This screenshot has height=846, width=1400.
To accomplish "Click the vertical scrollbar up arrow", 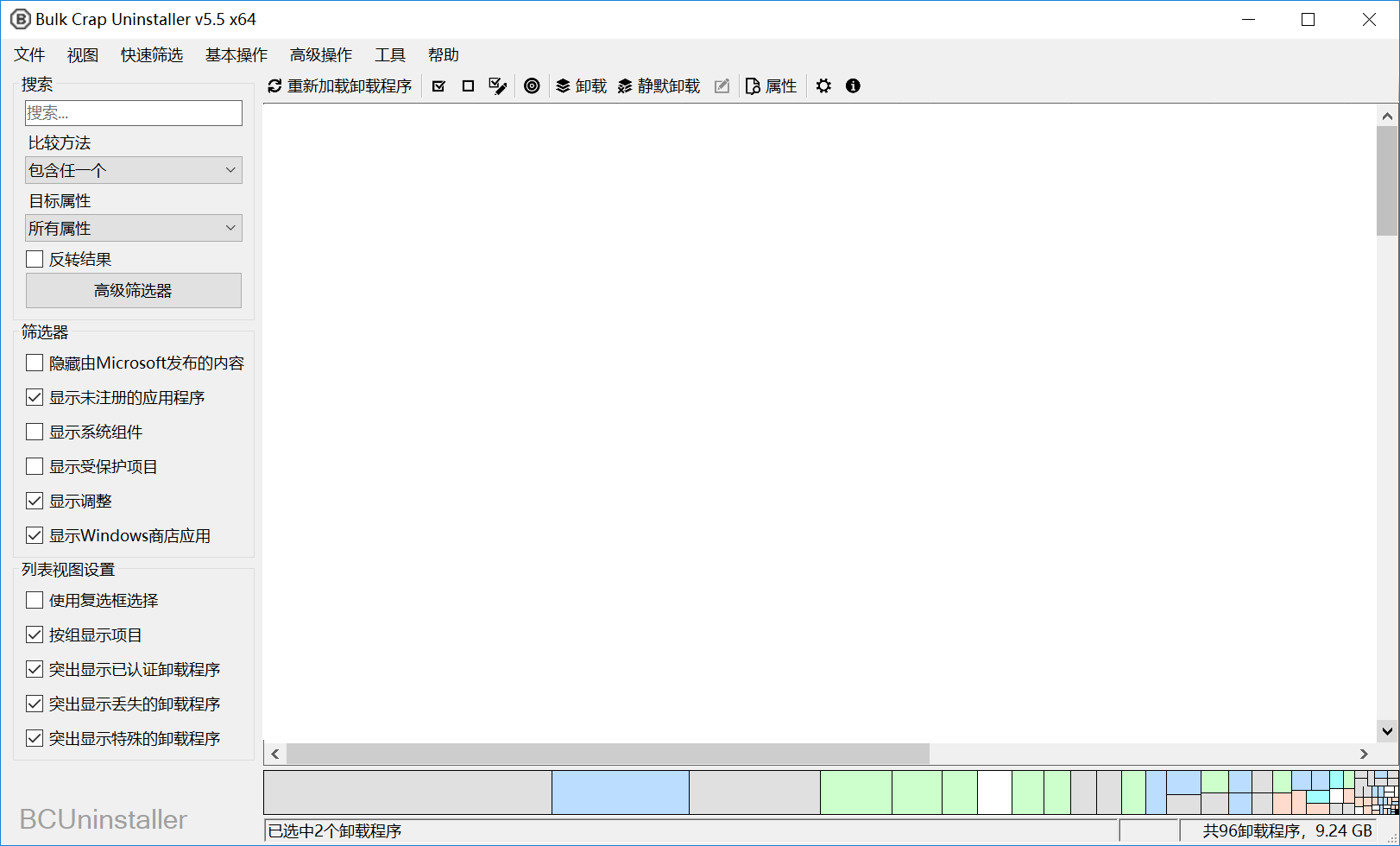I will [x=1387, y=116].
